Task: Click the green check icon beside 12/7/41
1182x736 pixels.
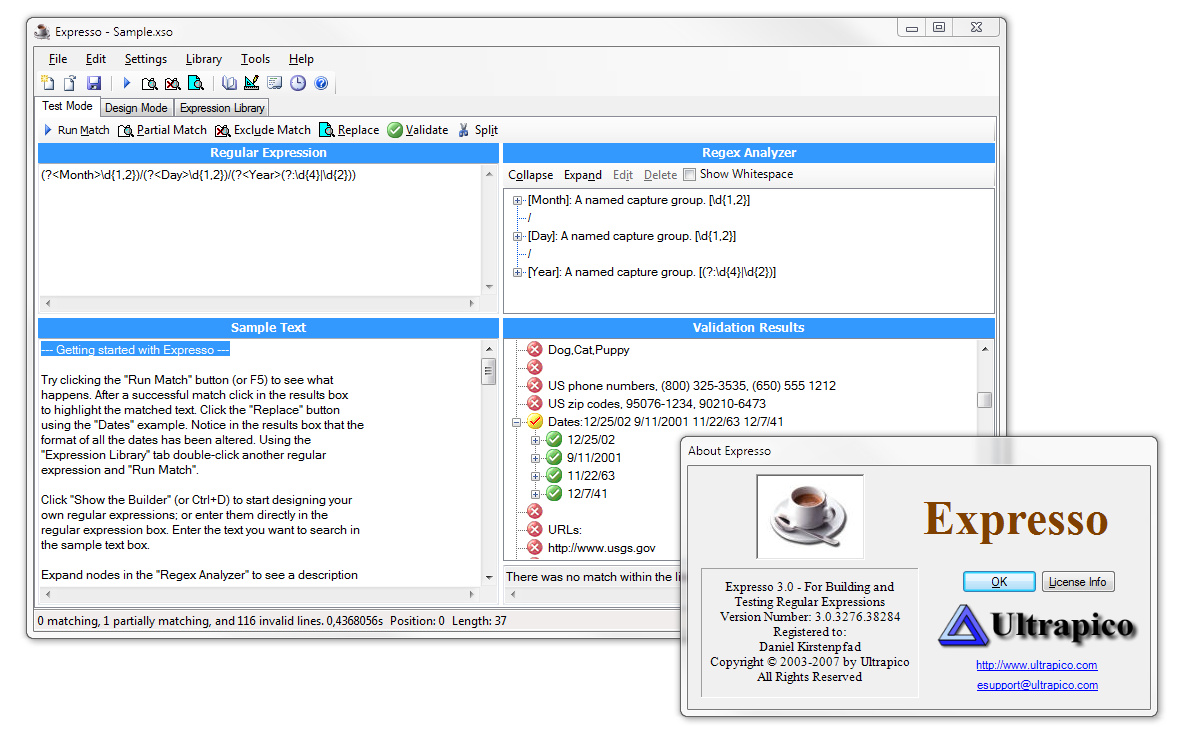Action: click(x=554, y=493)
